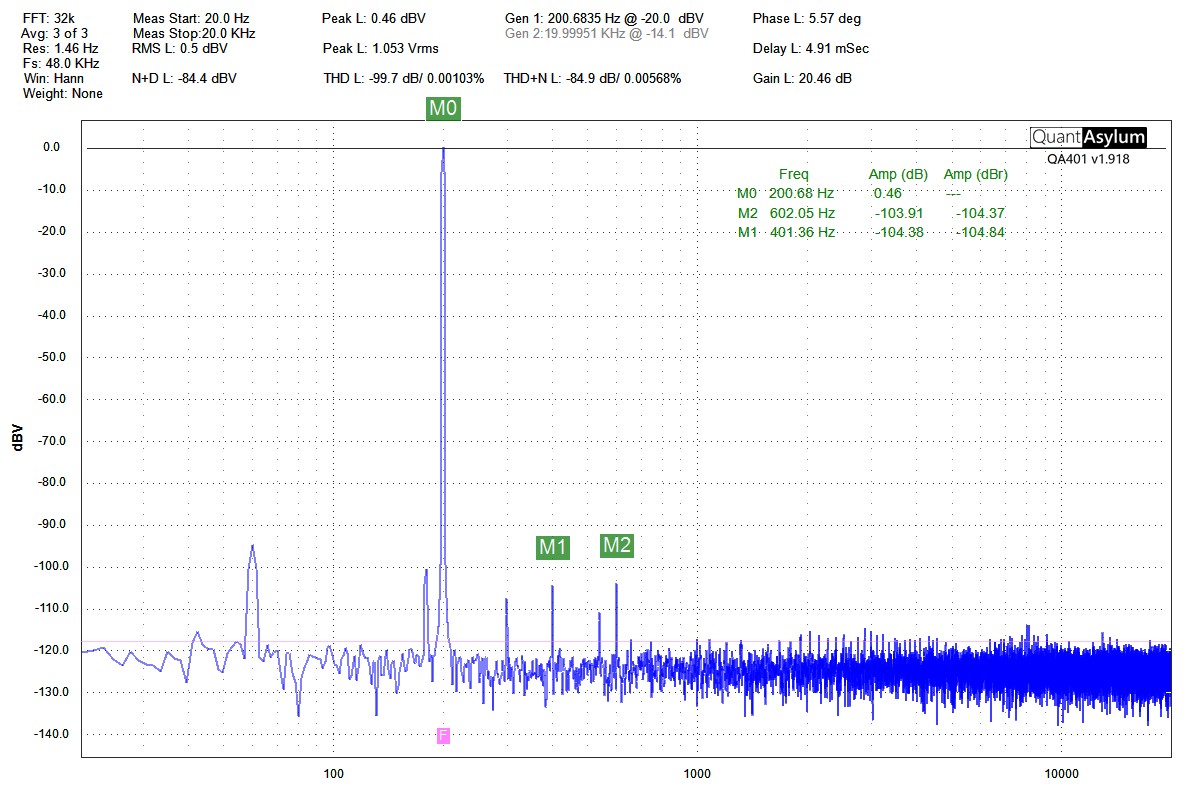The width and height of the screenshot is (1200, 791).
Task: Click the Freq column header
Action: tap(793, 175)
